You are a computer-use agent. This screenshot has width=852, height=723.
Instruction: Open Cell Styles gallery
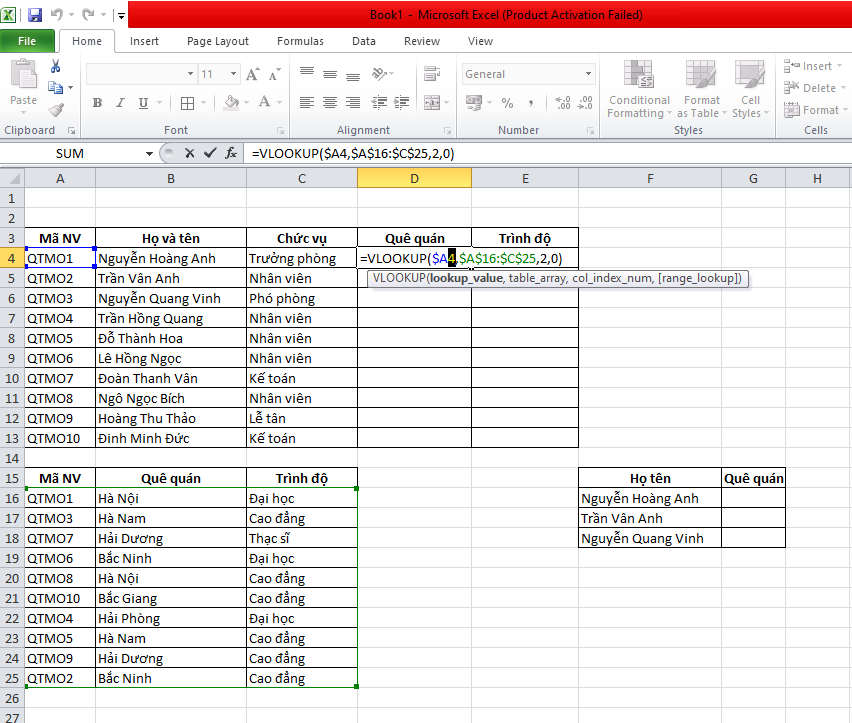(x=750, y=89)
